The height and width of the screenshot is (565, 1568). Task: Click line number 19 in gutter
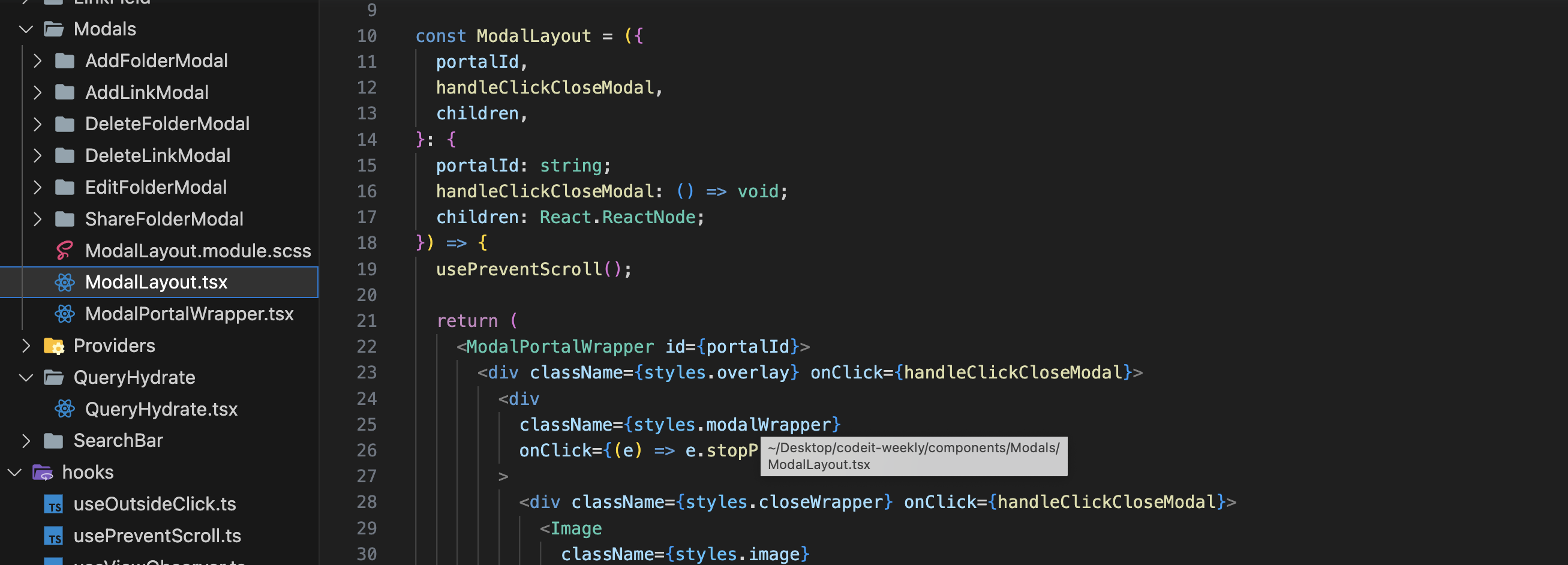coord(367,269)
